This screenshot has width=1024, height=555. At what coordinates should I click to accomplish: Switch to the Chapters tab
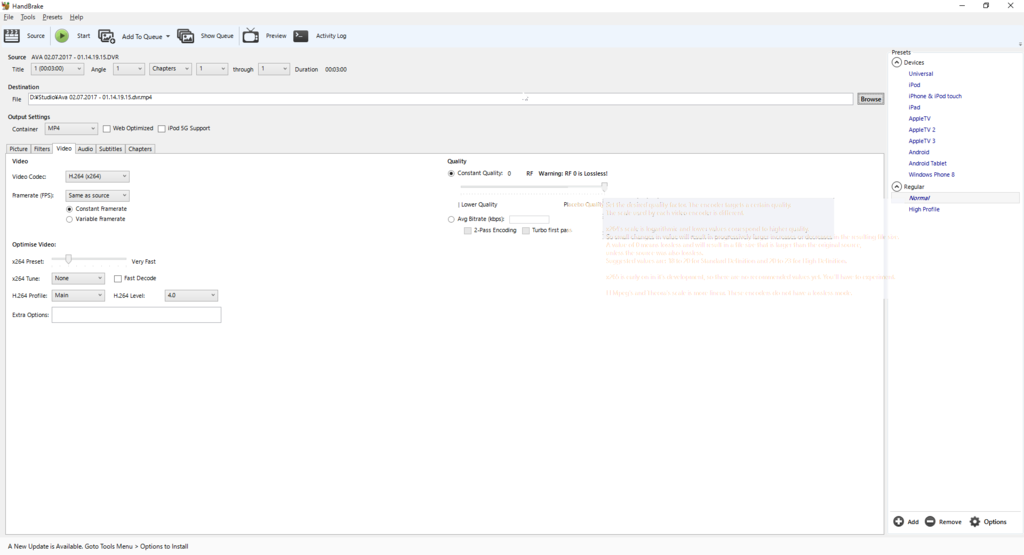140,149
